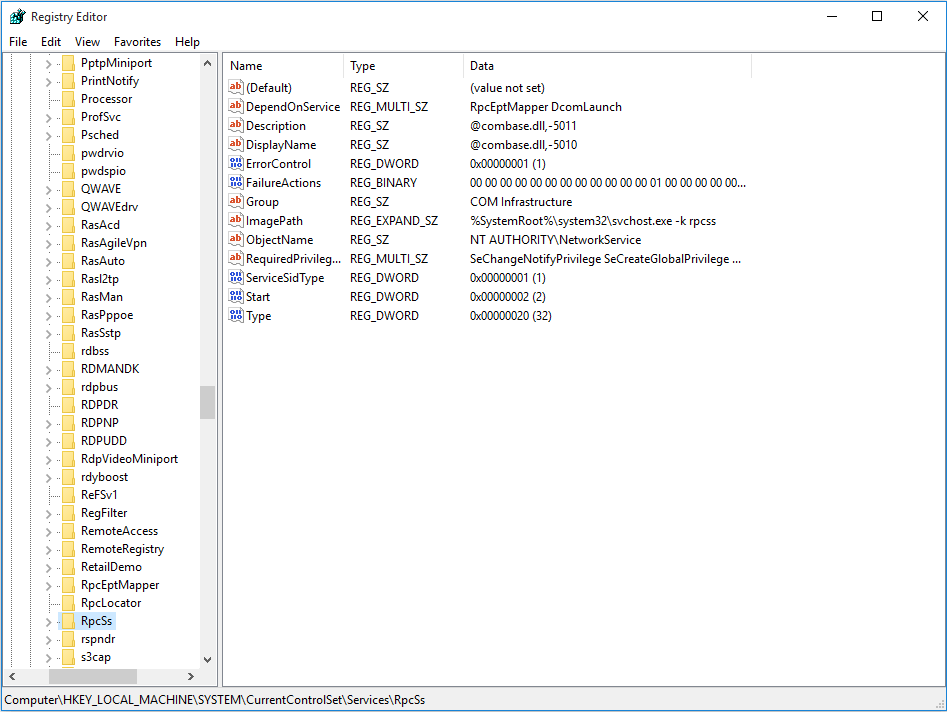This screenshot has height=712, width=947.
Task: Click the binary icon of FailureActions value
Action: pos(236,182)
